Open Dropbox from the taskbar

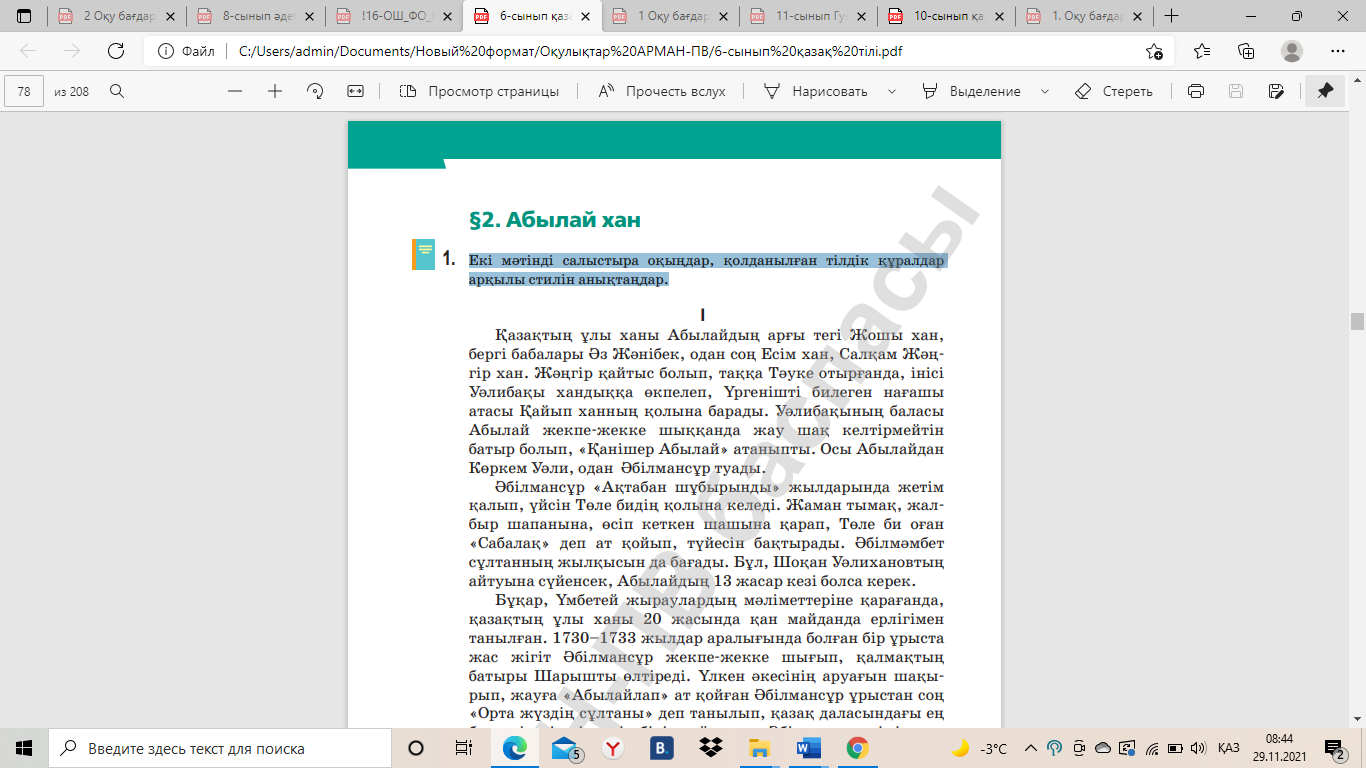711,748
